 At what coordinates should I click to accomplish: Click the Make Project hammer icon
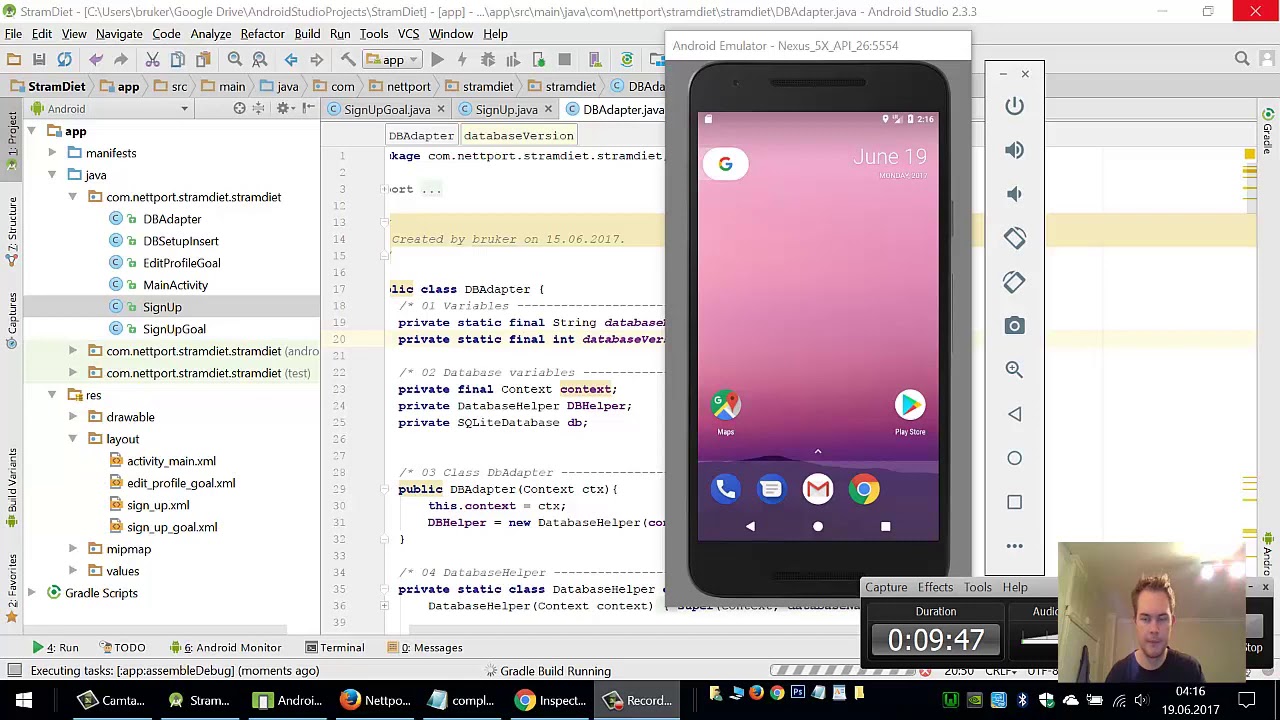pyautogui.click(x=348, y=60)
